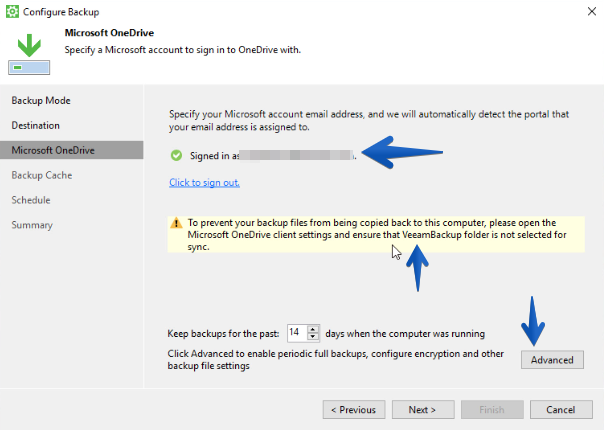Viewport: 604px width, 430px height.
Task: Click 'Specify your Microsoft account email address' paragraph
Action: (369, 120)
